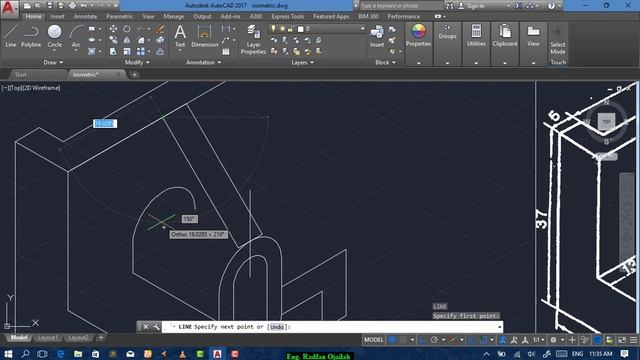This screenshot has height=360, width=640.
Task: Open the Insert ribbon tab
Action: point(58,16)
